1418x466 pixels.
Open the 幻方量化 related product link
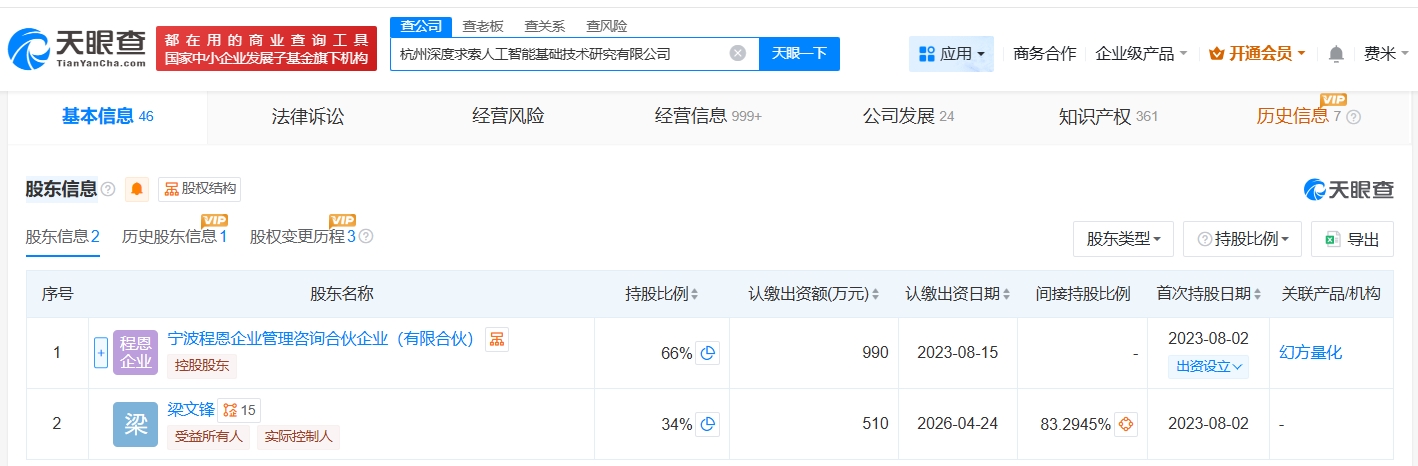[1310, 352]
